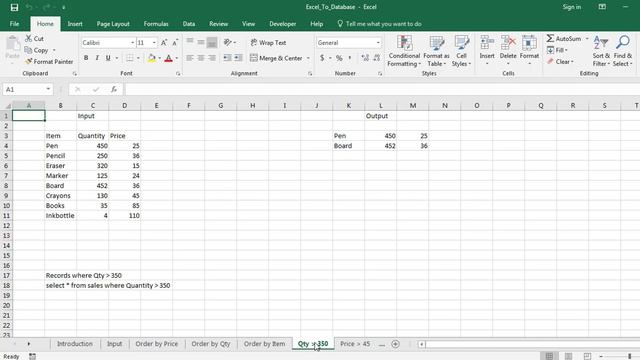This screenshot has height=360, width=640.
Task: Click Increase Indent icon
Action: [x=238, y=58]
